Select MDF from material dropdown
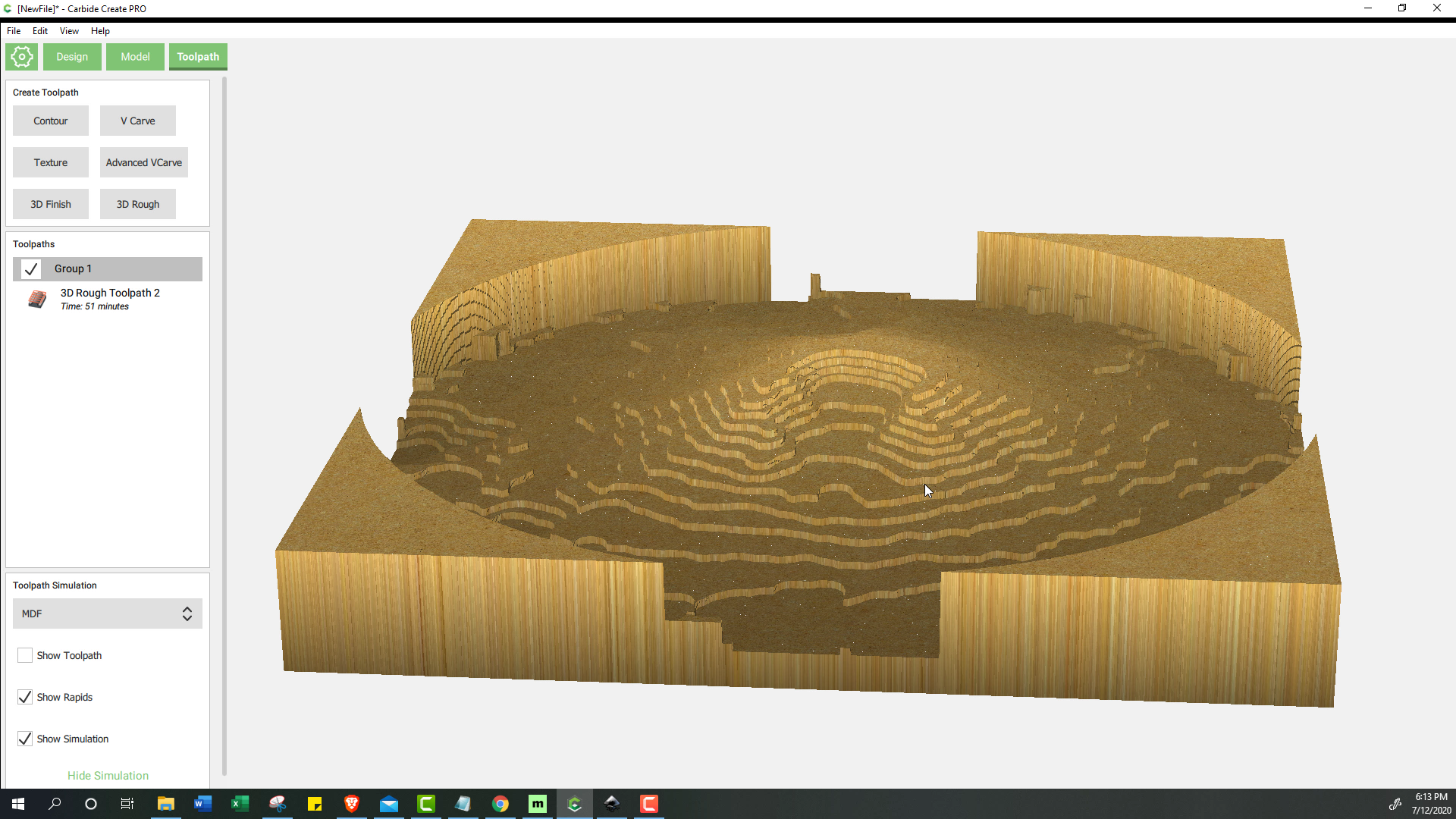Image resolution: width=1456 pixels, height=819 pixels. [x=106, y=613]
